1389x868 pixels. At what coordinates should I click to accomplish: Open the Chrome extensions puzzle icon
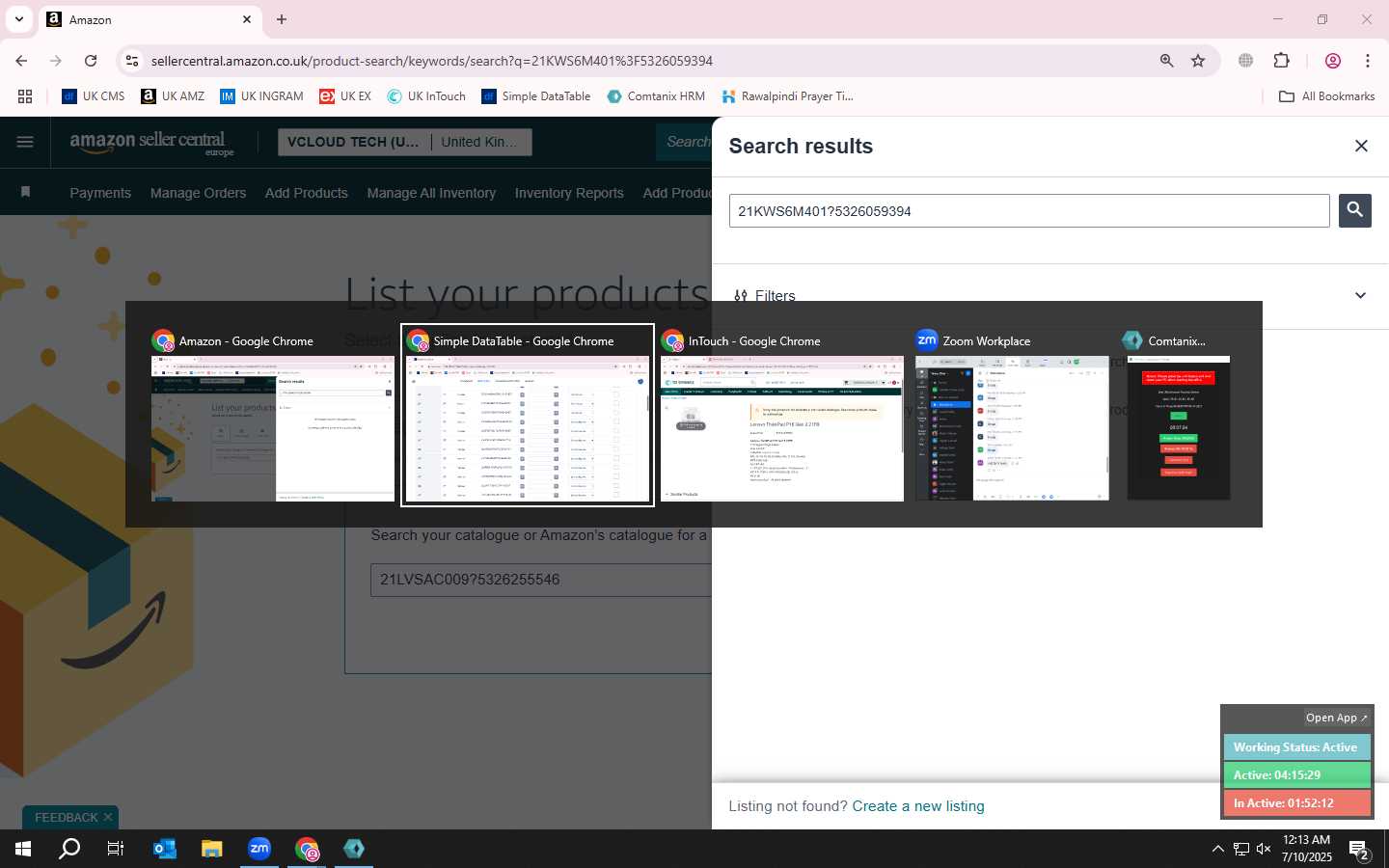point(1282,61)
